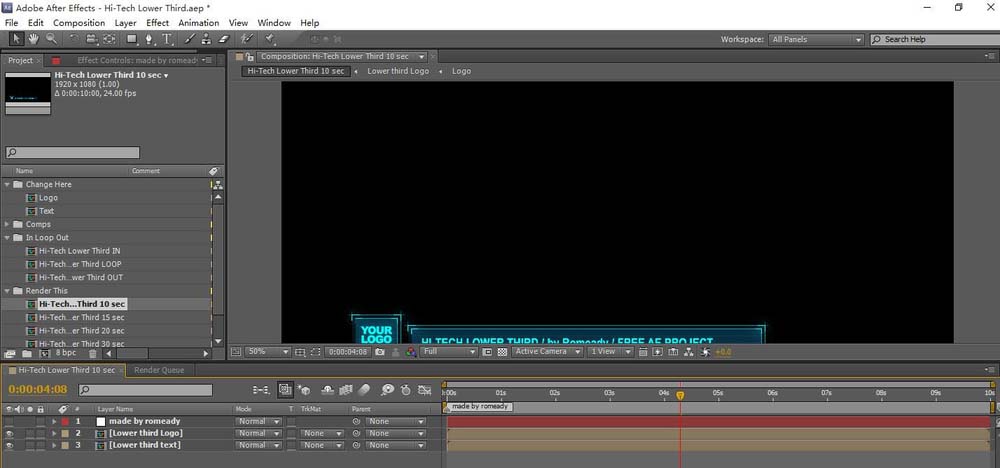Open the Active Camera dropdown
The height and width of the screenshot is (468, 1000).
(547, 351)
